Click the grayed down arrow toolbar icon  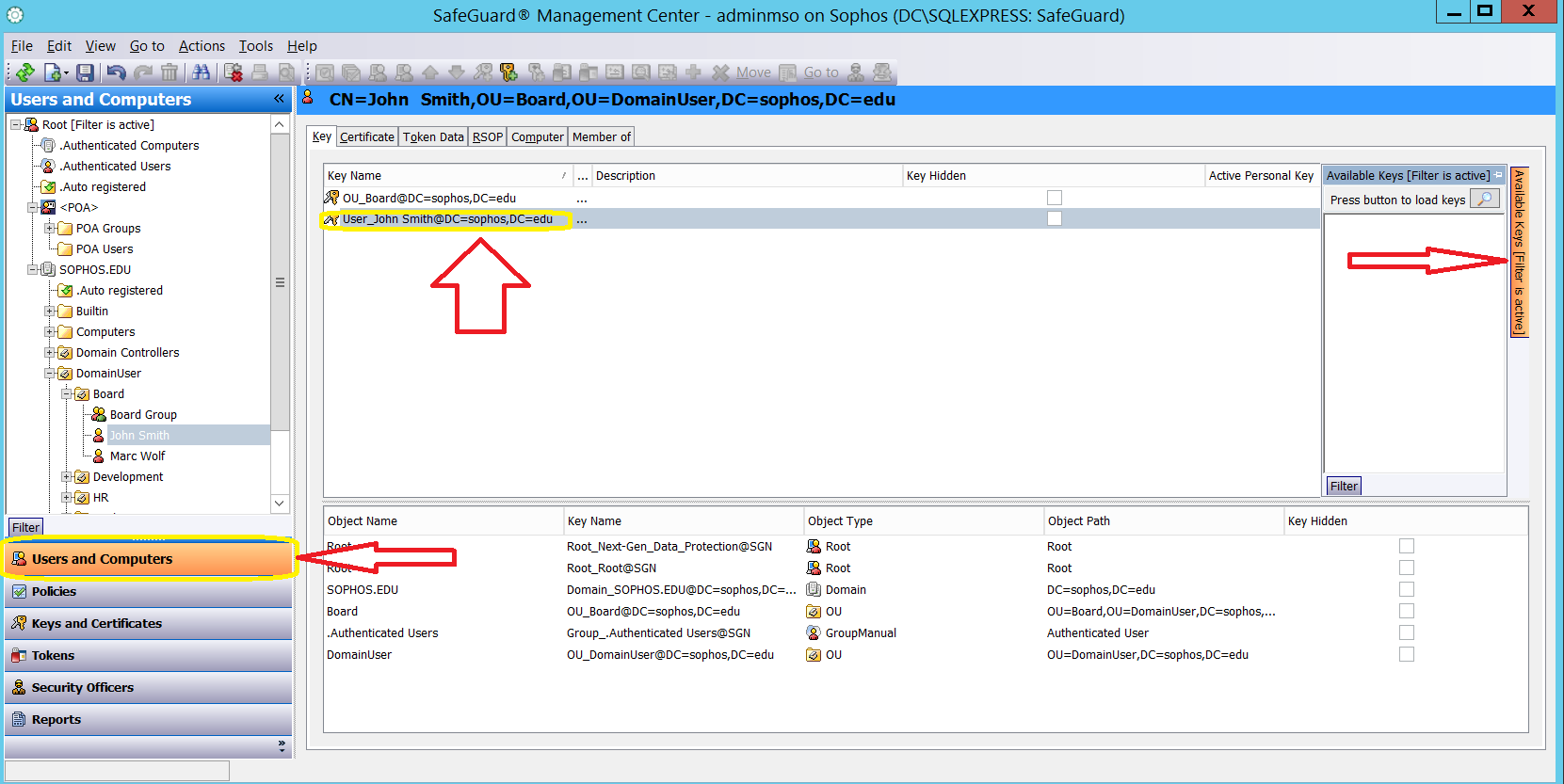coord(457,72)
